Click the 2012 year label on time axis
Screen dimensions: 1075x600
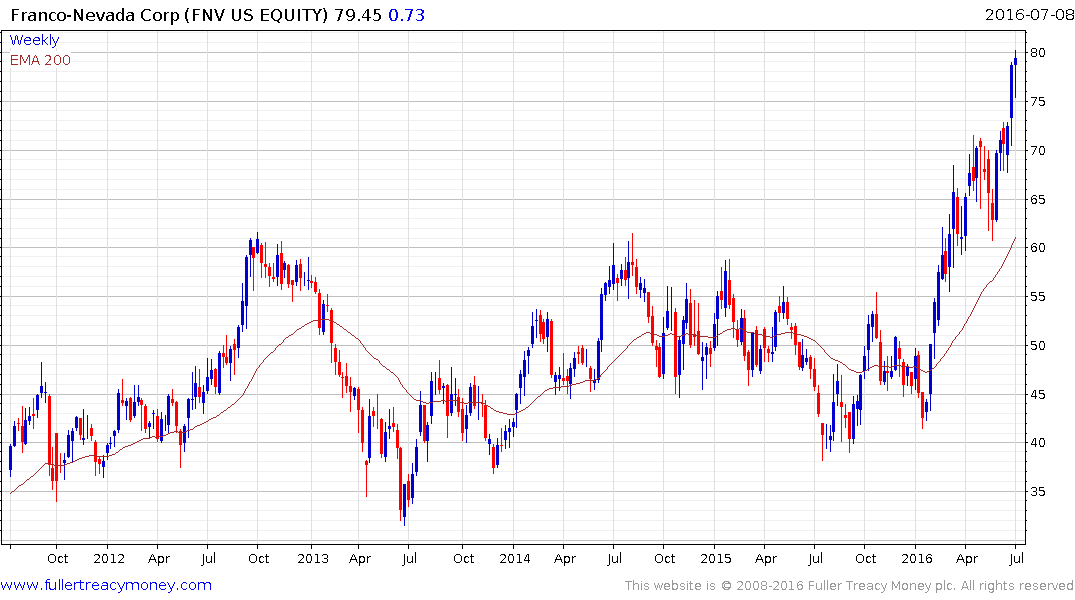pos(109,558)
